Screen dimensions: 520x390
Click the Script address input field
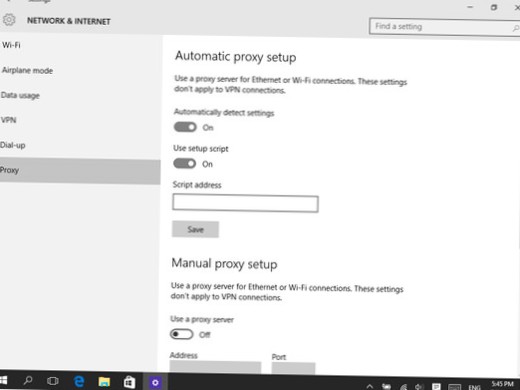coord(245,203)
